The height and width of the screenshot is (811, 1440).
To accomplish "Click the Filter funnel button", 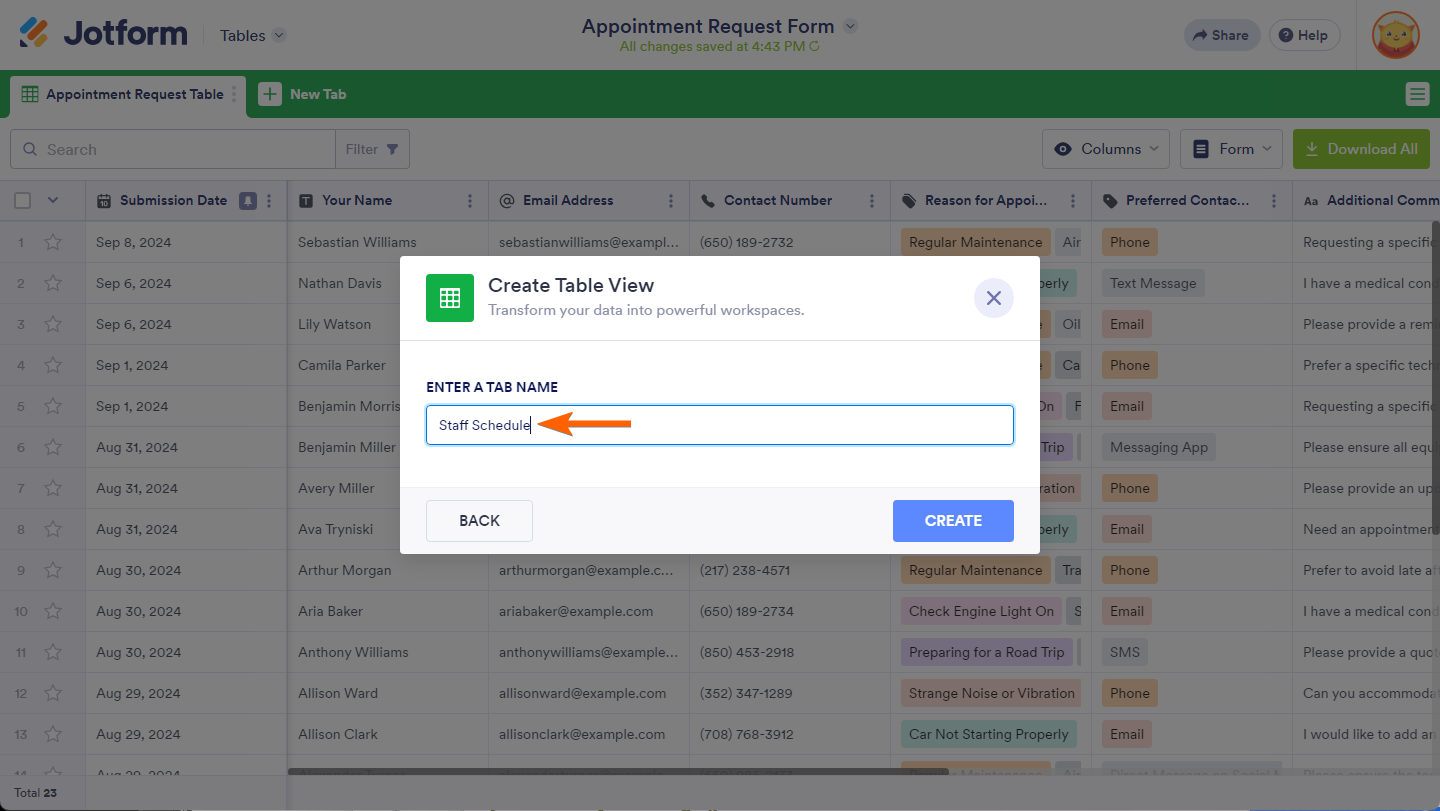I will tap(372, 149).
